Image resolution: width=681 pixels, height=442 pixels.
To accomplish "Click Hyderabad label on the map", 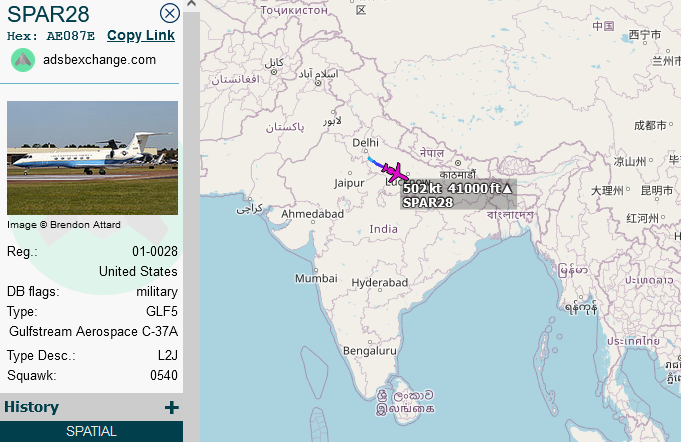I will click(x=380, y=283).
